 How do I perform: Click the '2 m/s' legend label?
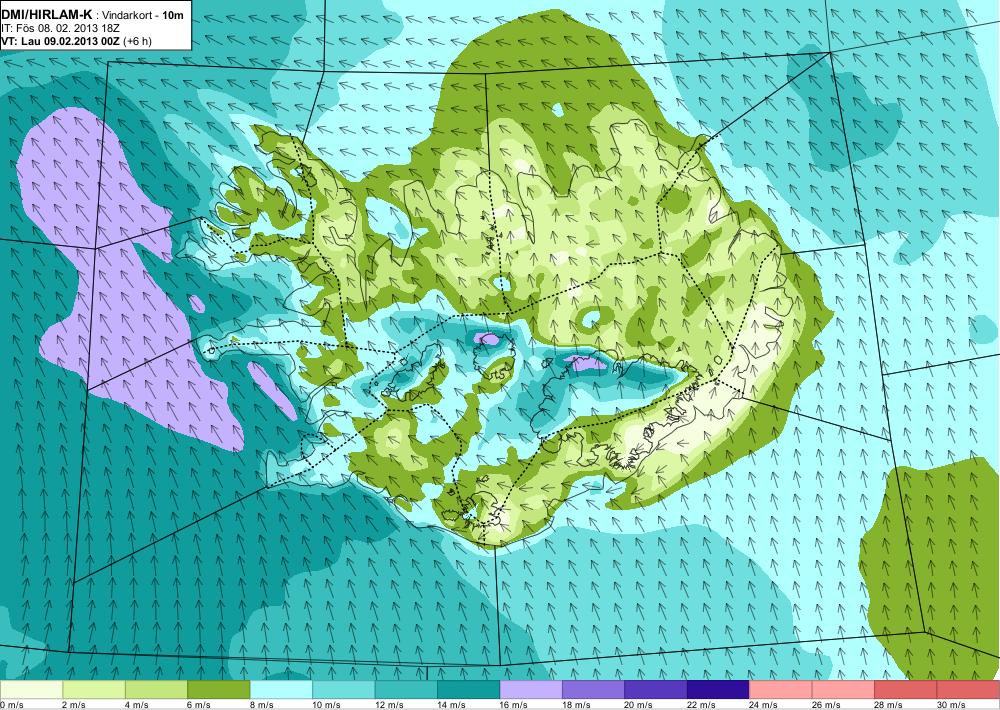74,705
